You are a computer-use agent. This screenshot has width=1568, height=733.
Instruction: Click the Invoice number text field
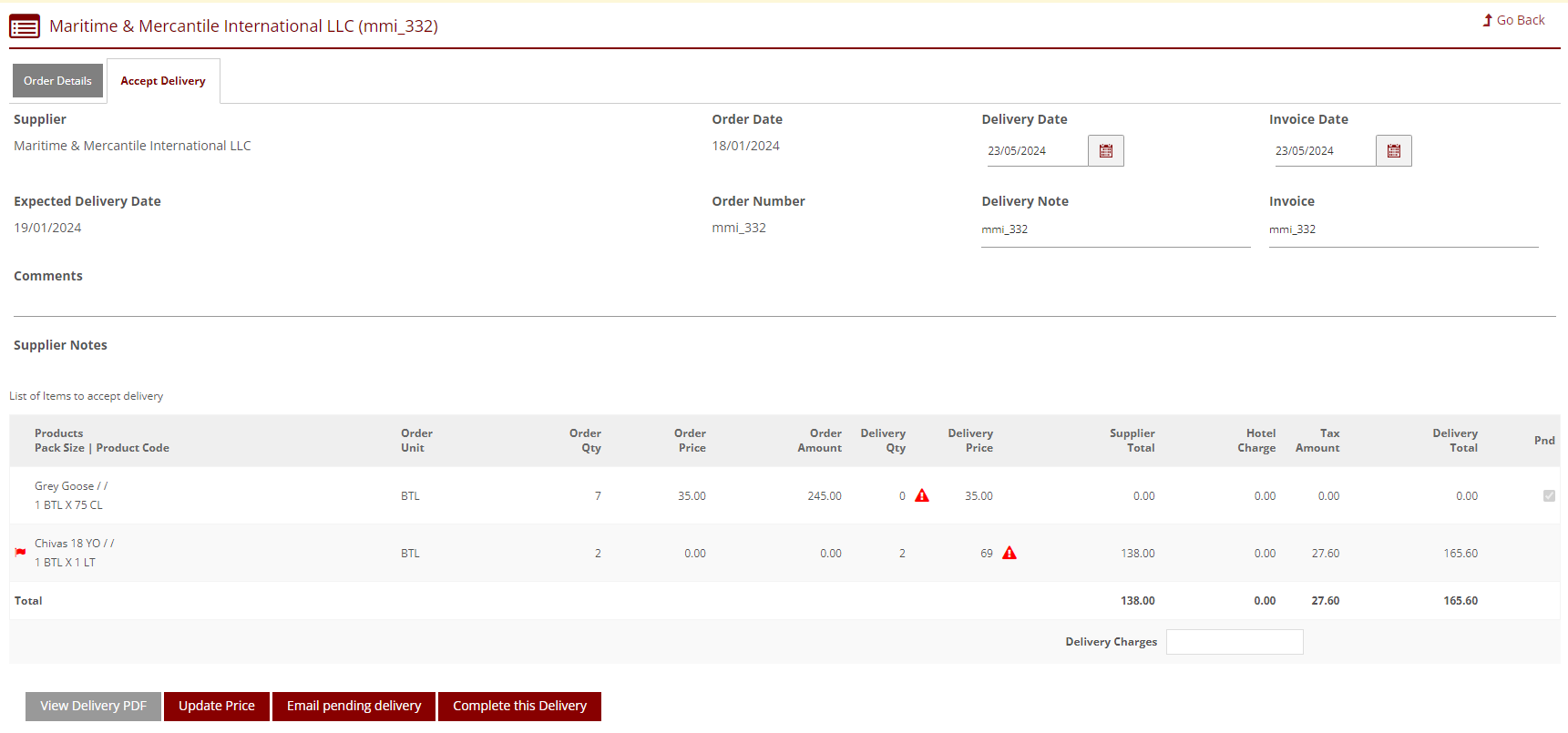(1402, 229)
